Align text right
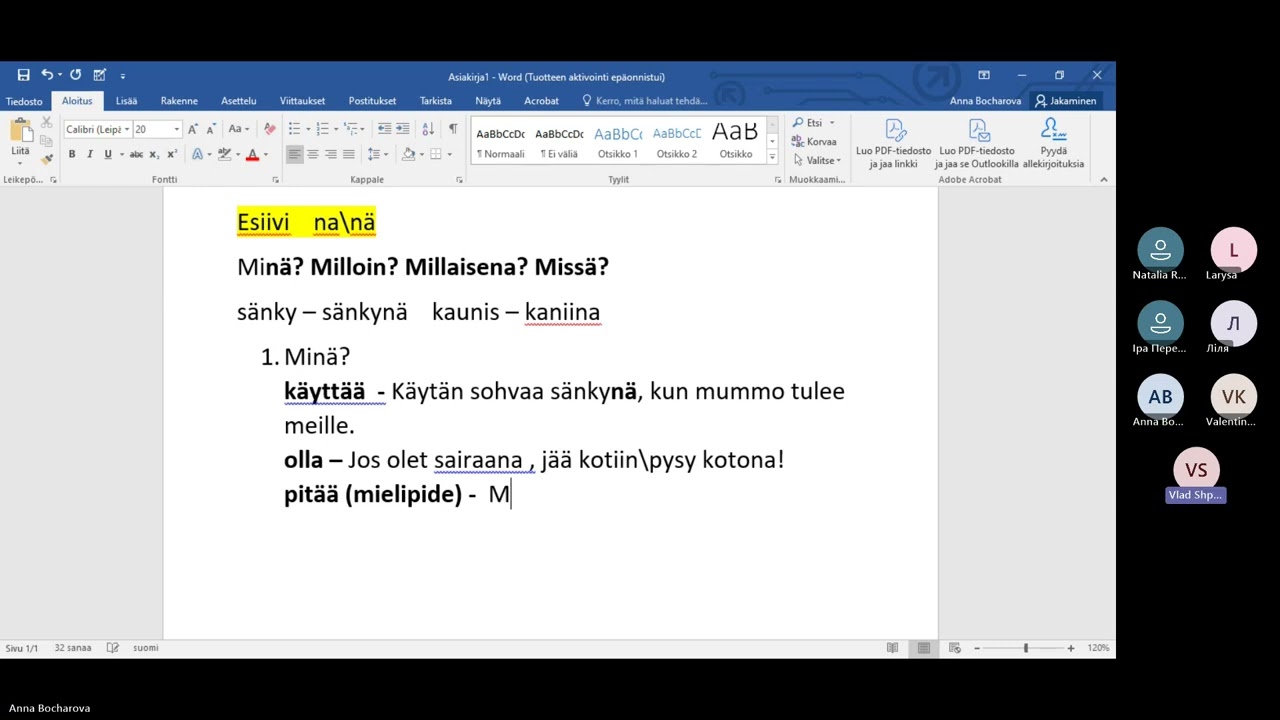The image size is (1280, 720). (x=330, y=154)
